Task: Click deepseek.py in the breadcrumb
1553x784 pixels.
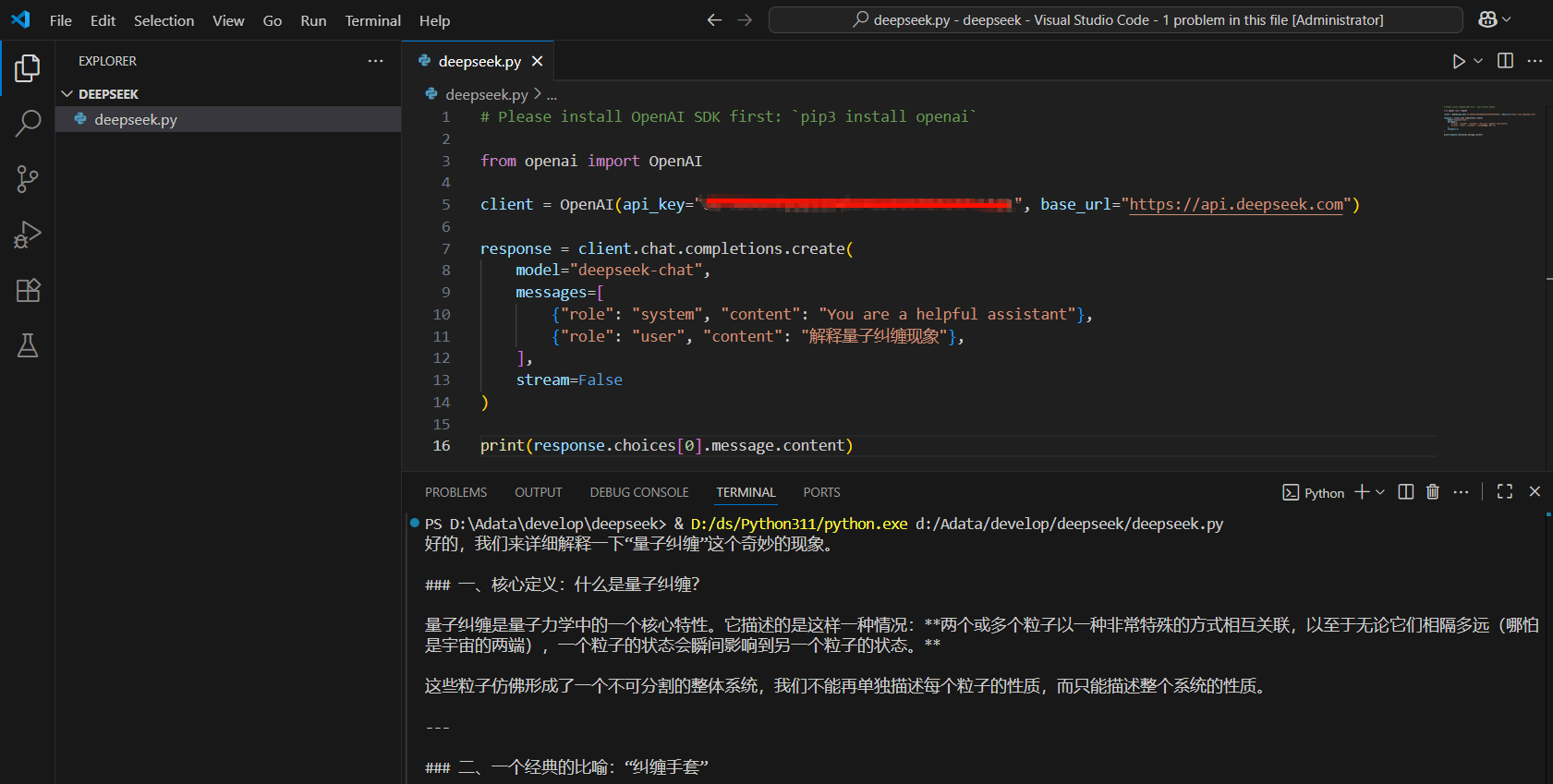Action: point(486,94)
